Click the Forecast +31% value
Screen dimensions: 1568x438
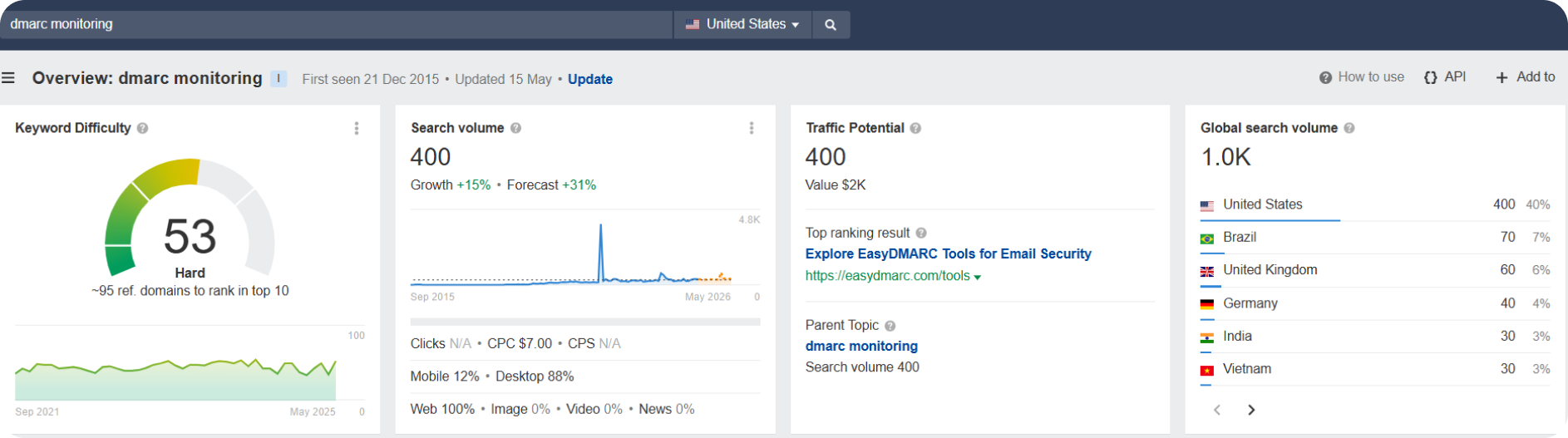click(579, 185)
